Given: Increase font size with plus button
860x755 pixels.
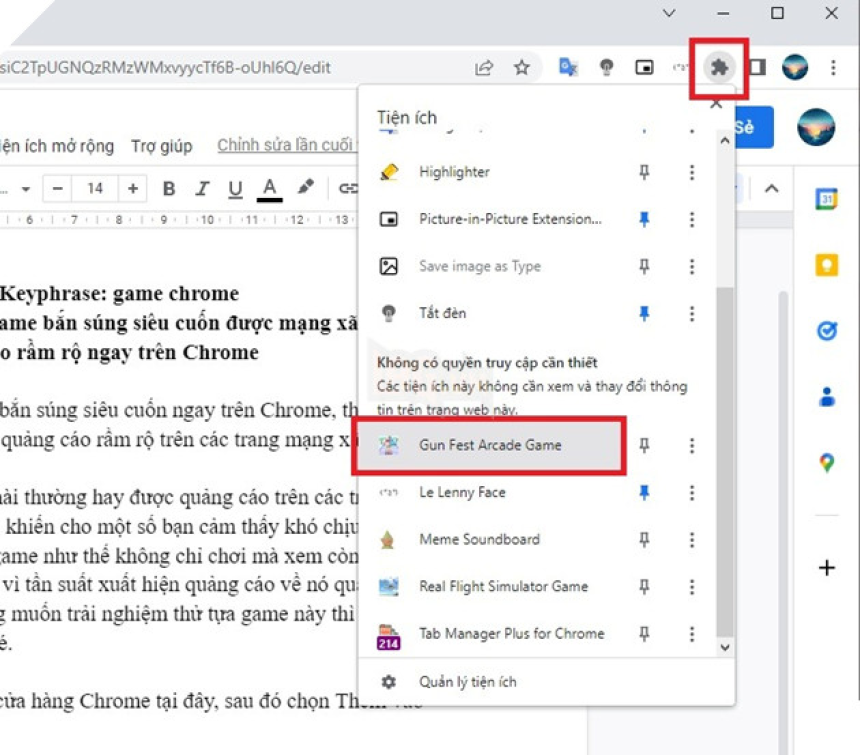Looking at the screenshot, I should pyautogui.click(x=133, y=189).
